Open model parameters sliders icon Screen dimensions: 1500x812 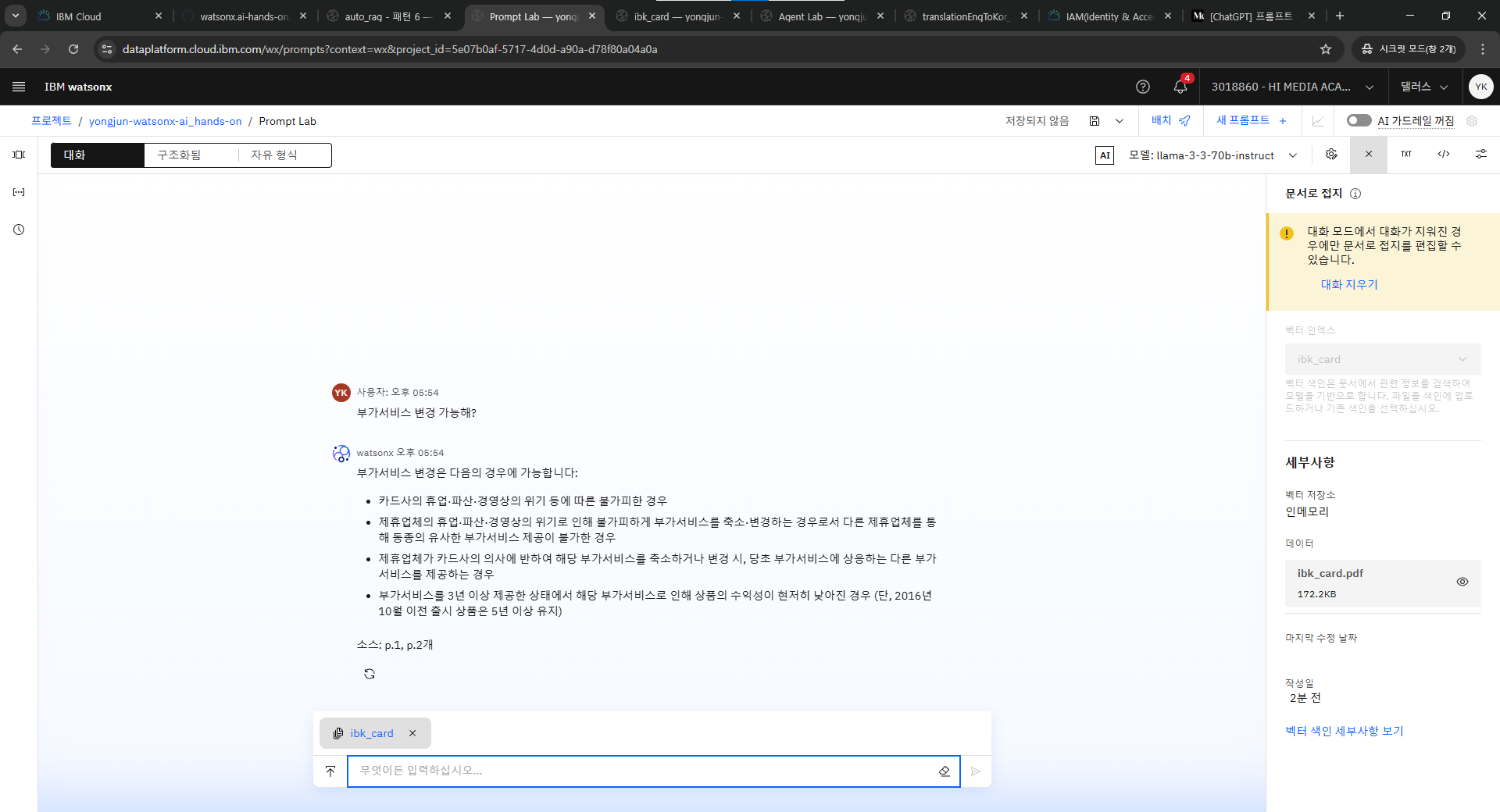click(x=1481, y=155)
